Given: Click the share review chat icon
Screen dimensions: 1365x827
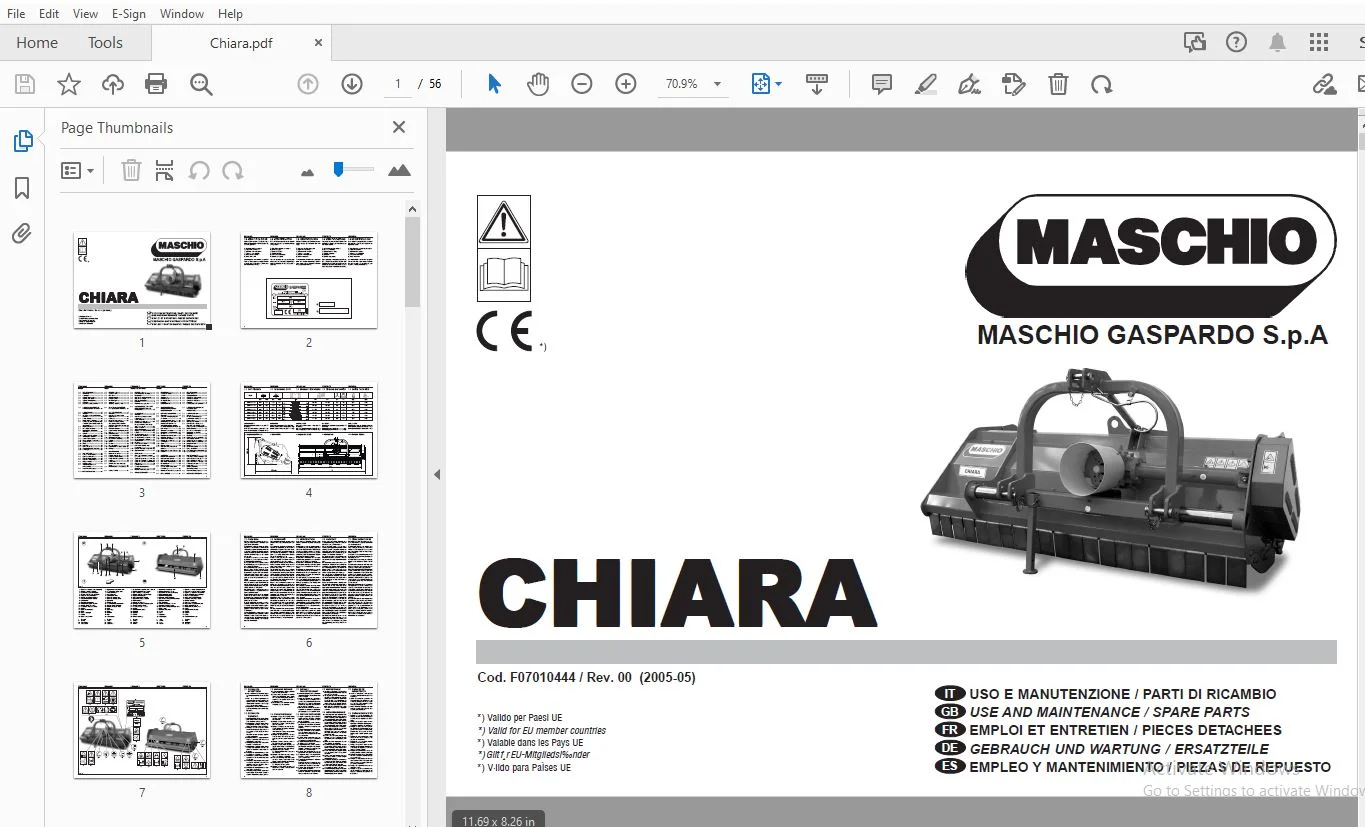Looking at the screenshot, I should click(x=1195, y=42).
